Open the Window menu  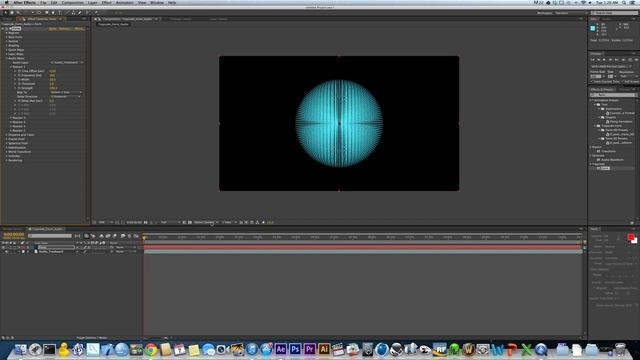pyautogui.click(x=157, y=2)
